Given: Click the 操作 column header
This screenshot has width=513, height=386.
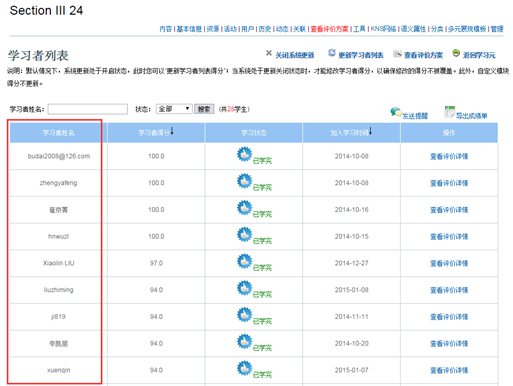Looking at the screenshot, I should [x=449, y=133].
